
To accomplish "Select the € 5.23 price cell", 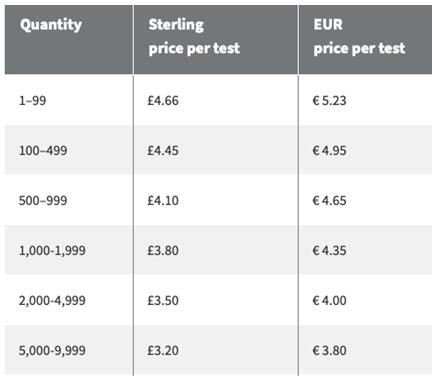I will tap(329, 100).
